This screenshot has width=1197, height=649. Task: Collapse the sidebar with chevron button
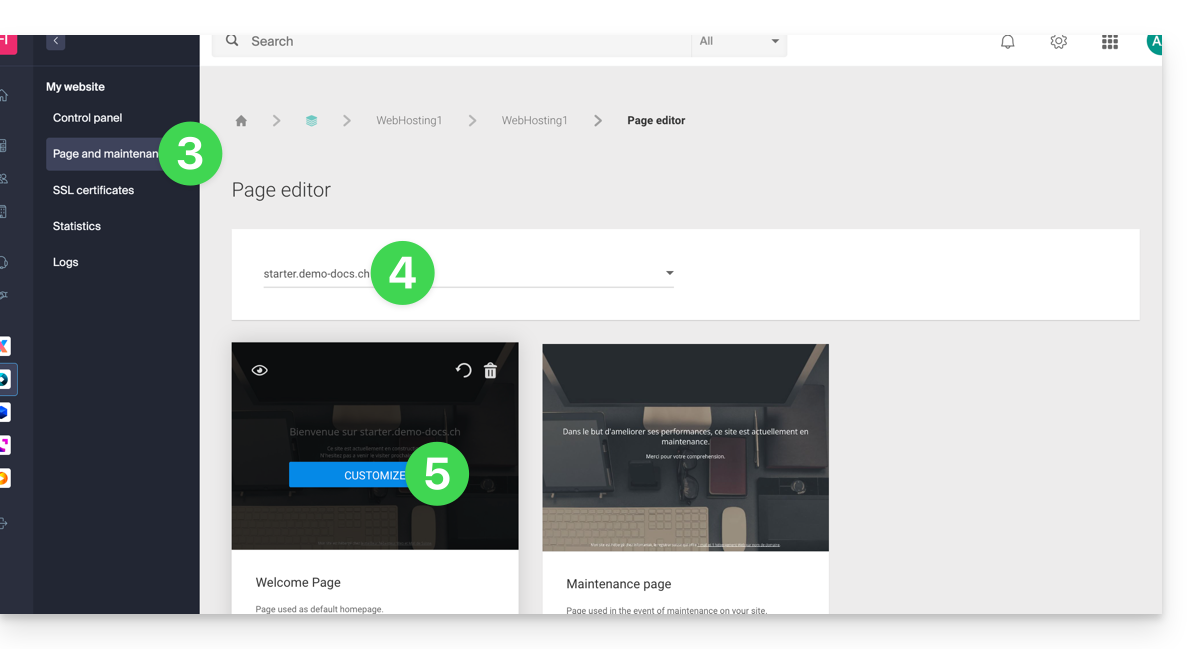[x=56, y=41]
